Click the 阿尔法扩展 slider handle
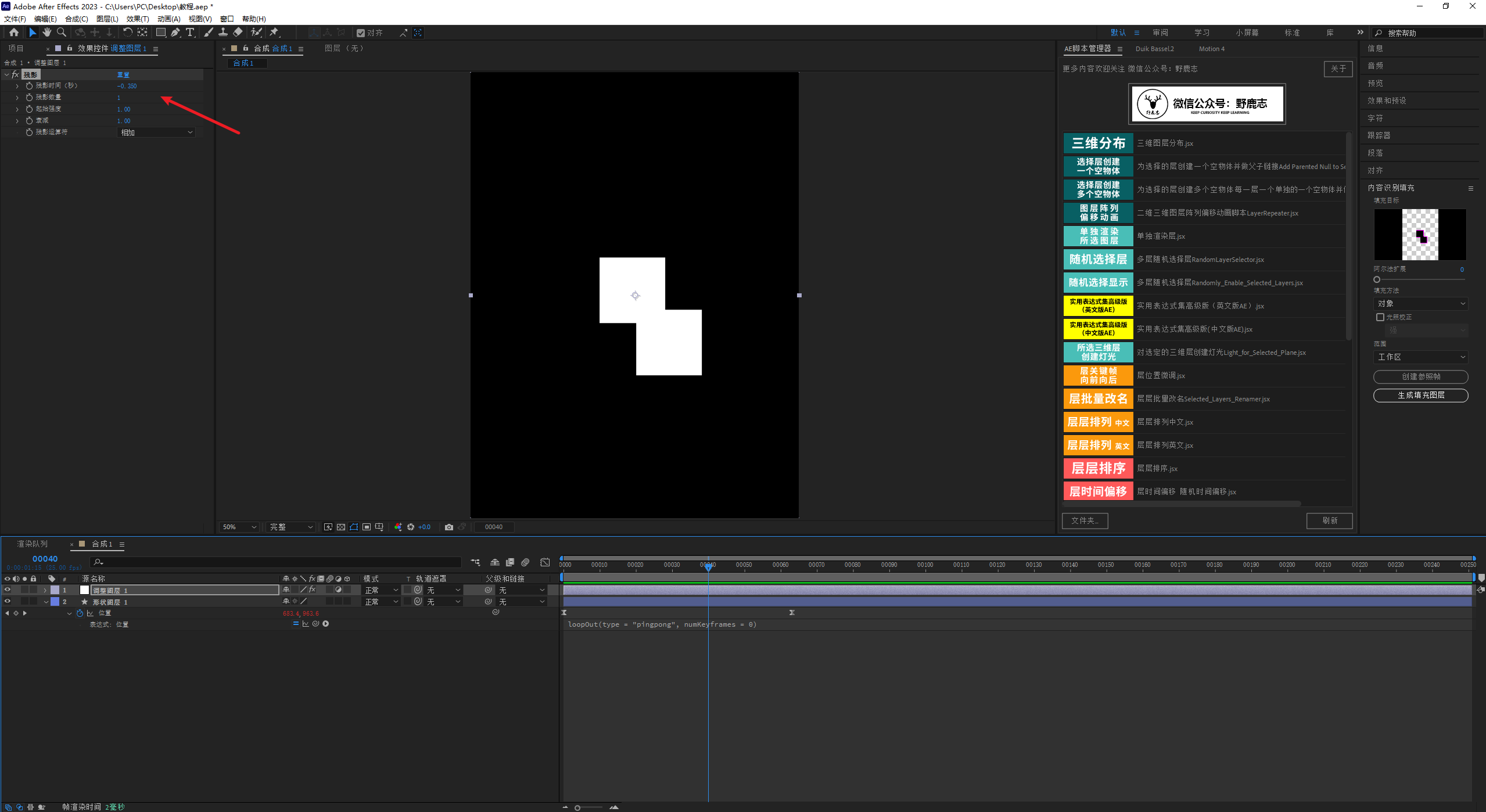The width and height of the screenshot is (1486, 812). (1377, 279)
